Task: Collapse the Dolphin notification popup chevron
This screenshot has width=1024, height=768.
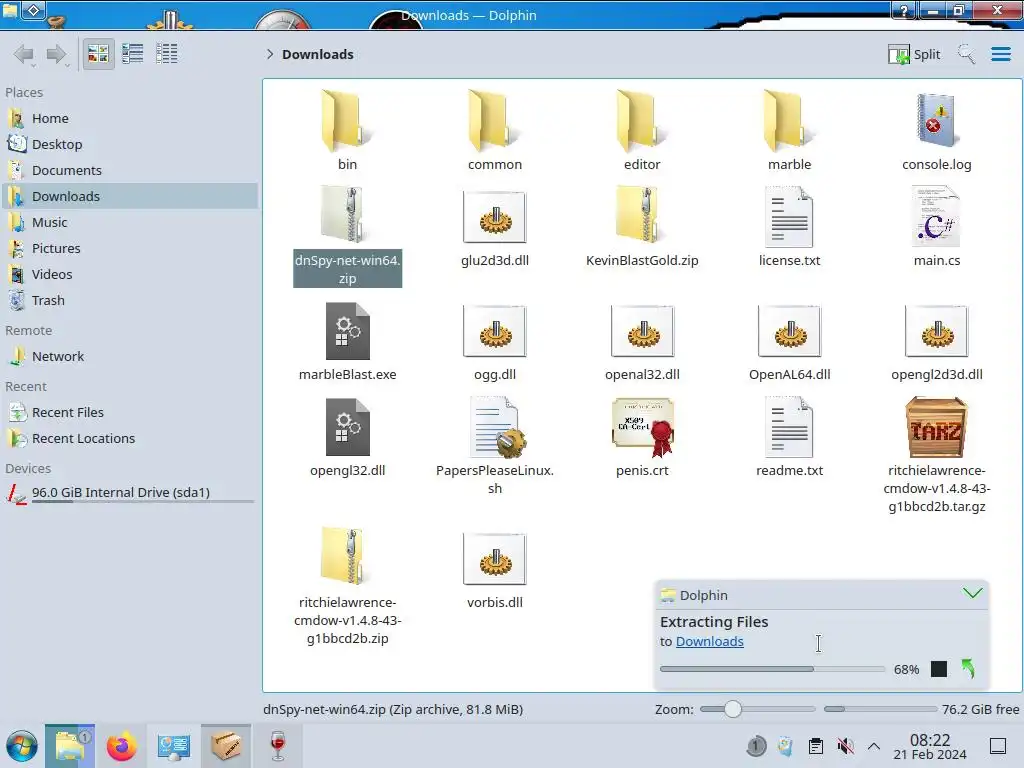Action: [972, 593]
